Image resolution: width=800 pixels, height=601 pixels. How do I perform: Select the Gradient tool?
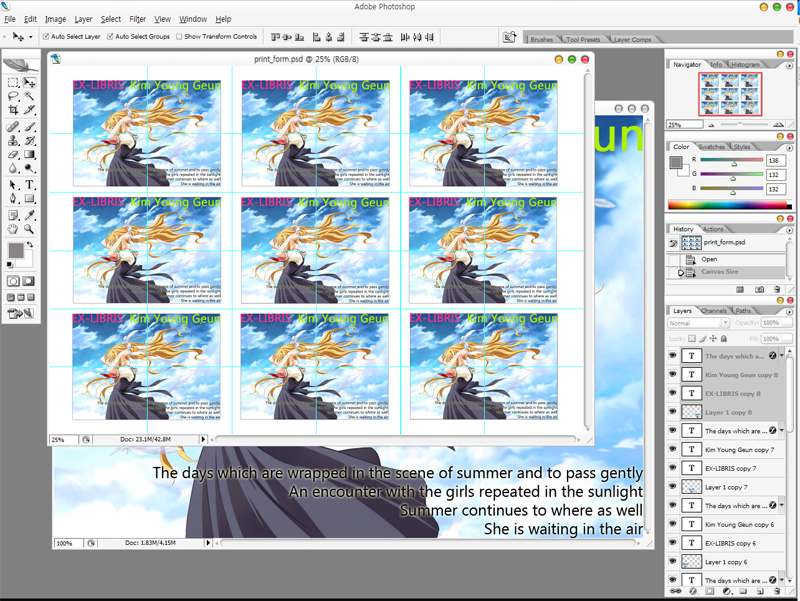point(29,154)
